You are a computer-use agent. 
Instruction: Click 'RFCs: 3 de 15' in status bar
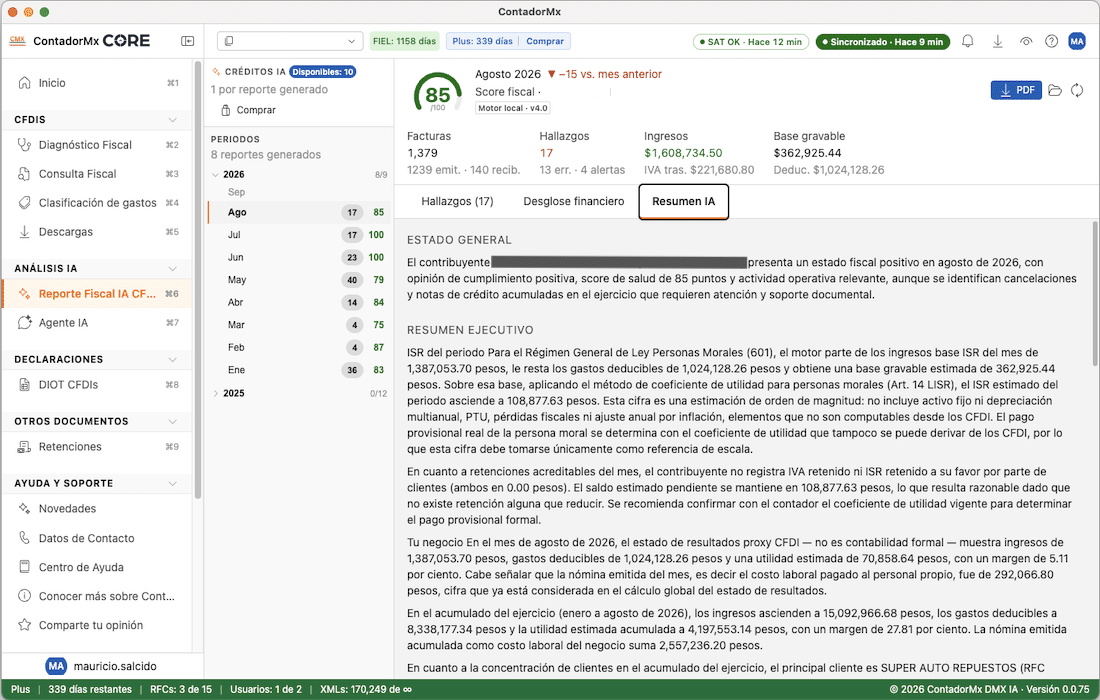pos(181,689)
